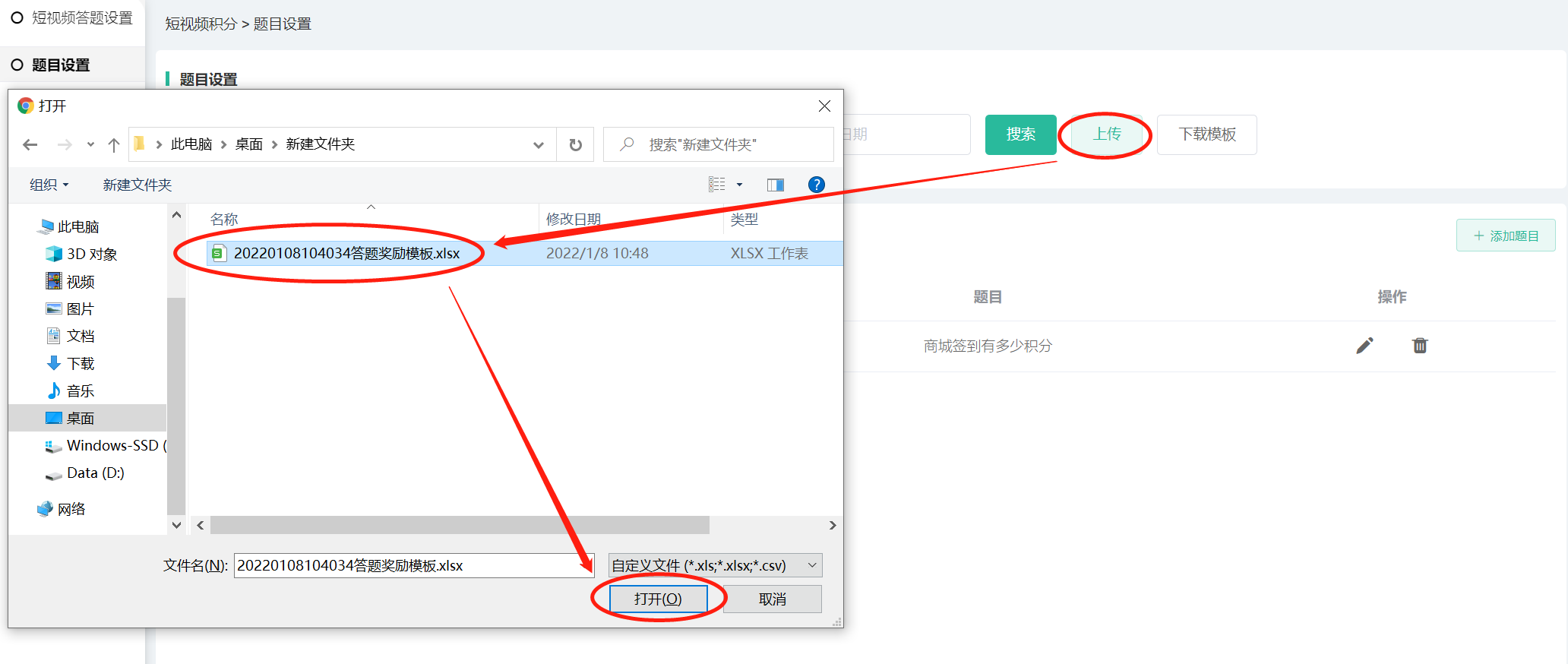Click the 添加题目 button
Screen dimensions: 1568x664
(1506, 236)
